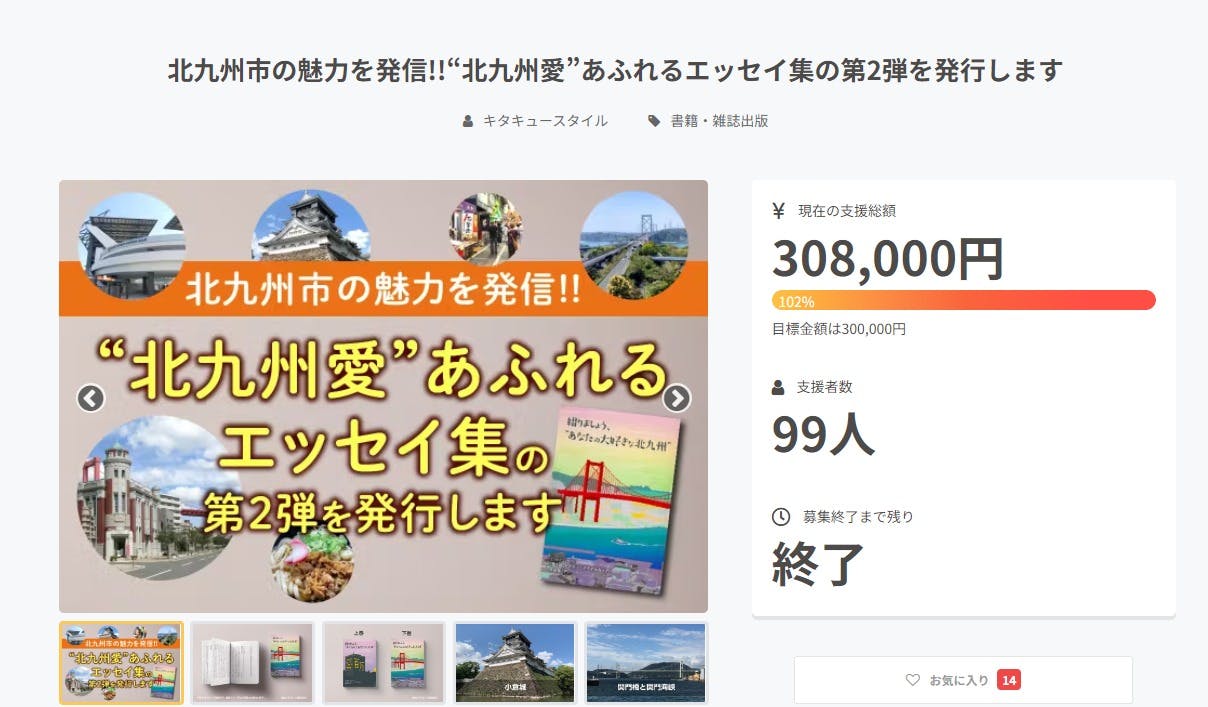Click the main project banner image
Image resolution: width=1208 pixels, height=707 pixels.
(383, 396)
